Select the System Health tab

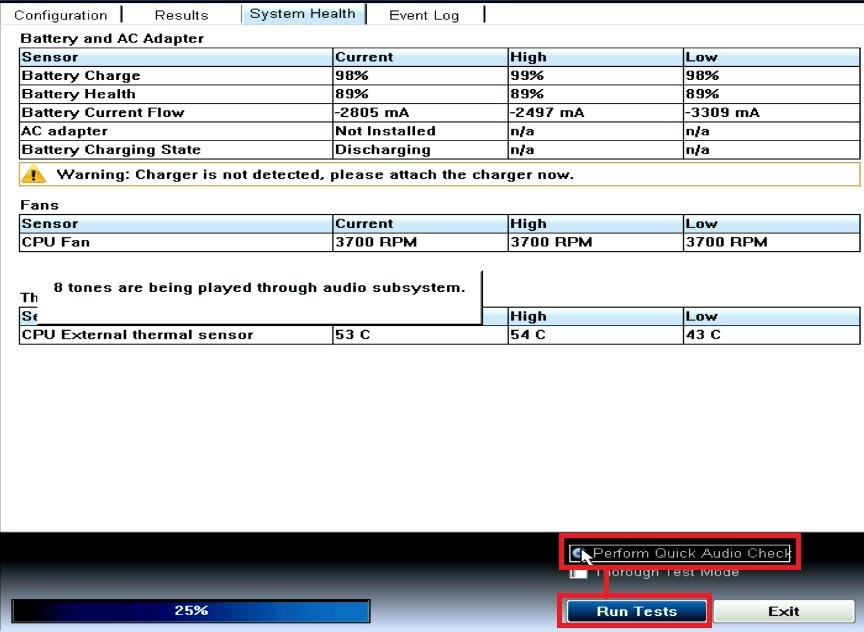click(x=302, y=13)
